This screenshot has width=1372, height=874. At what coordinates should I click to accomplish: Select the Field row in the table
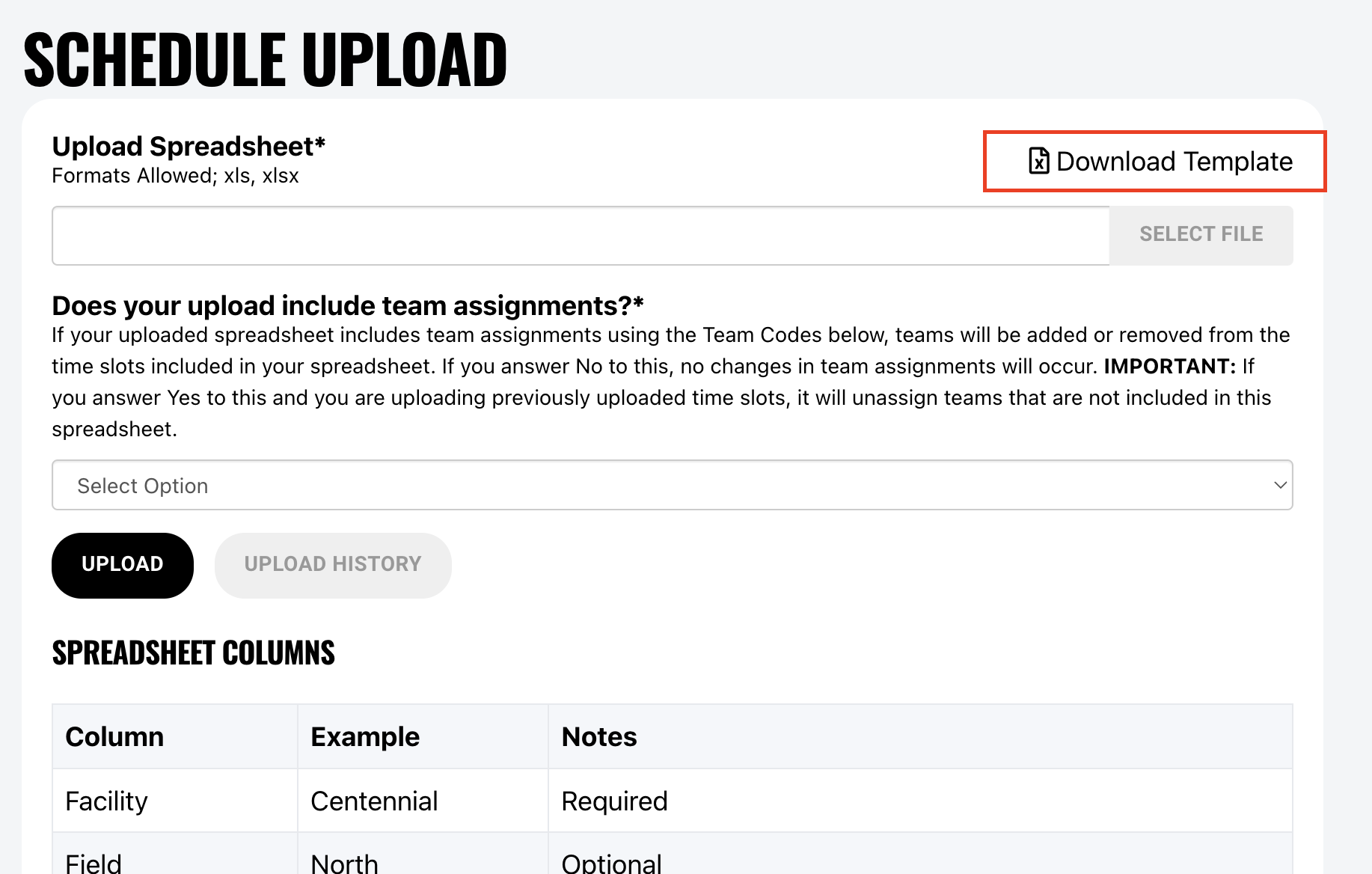pyautogui.click(x=94, y=864)
